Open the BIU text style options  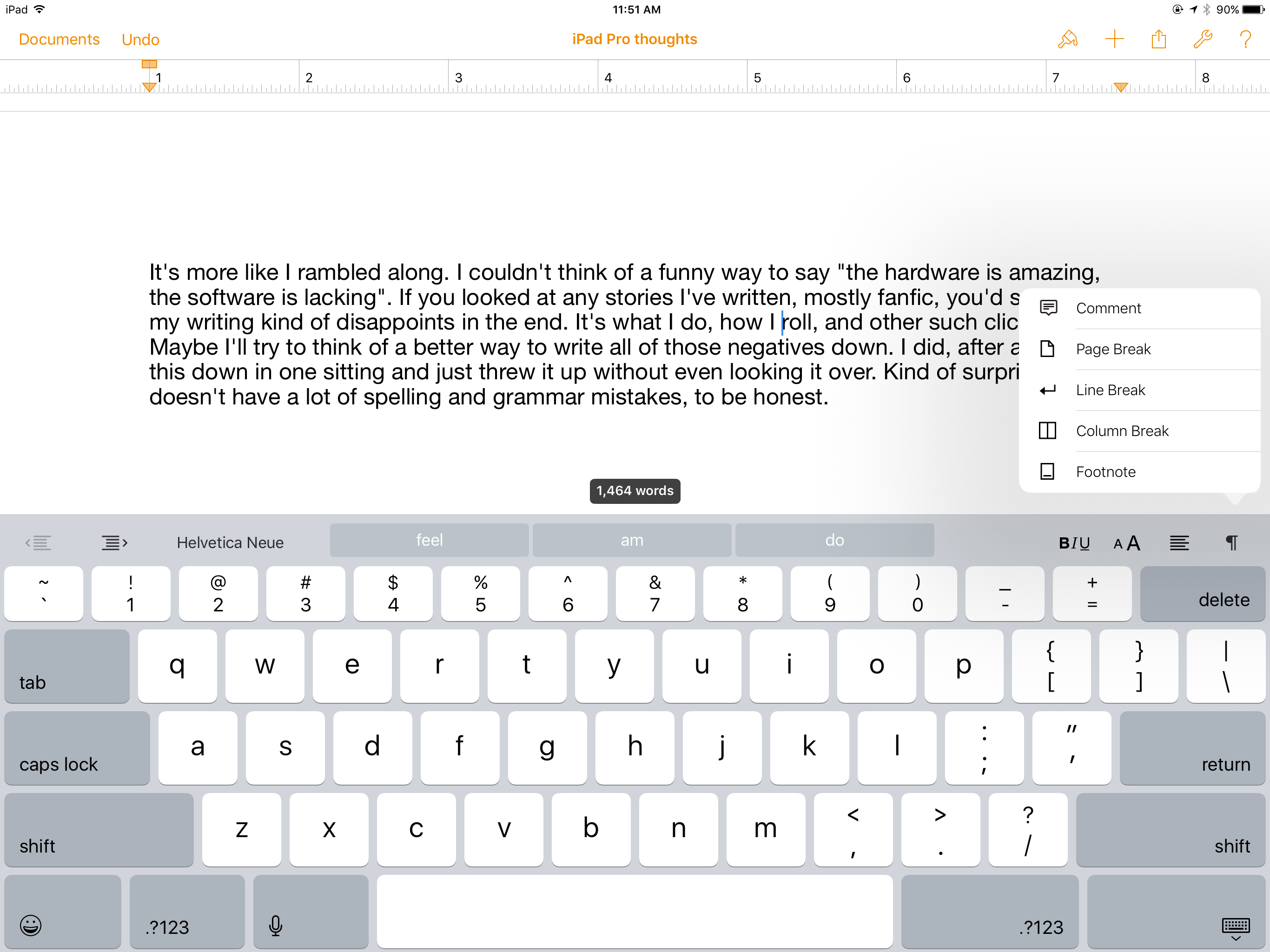1074,542
